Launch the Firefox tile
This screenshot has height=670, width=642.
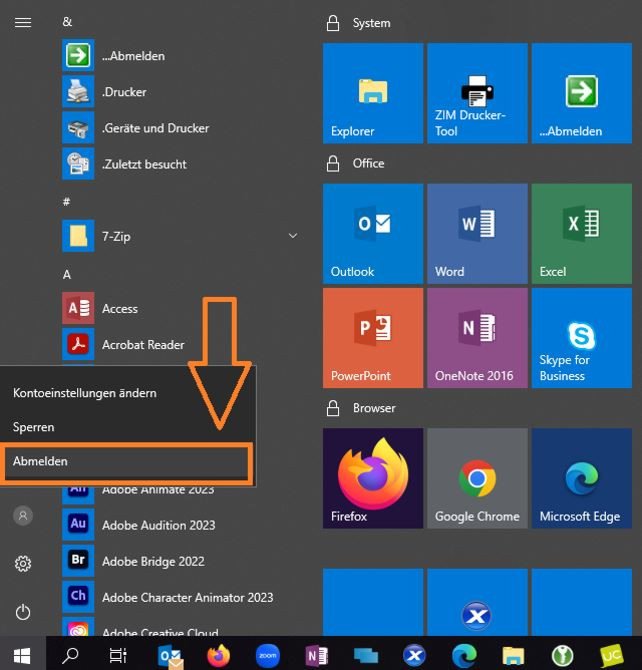pyautogui.click(x=373, y=479)
